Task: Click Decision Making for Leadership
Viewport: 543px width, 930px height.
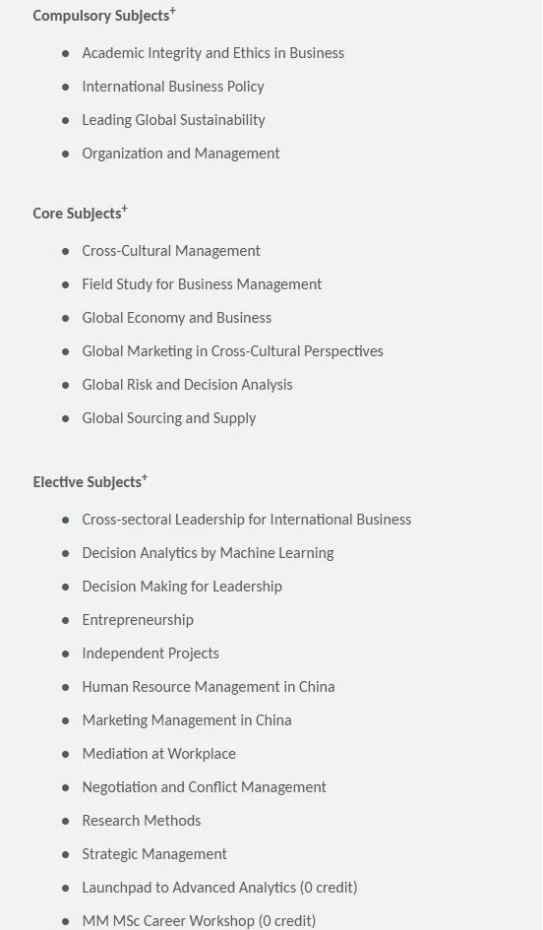Action: coord(182,586)
